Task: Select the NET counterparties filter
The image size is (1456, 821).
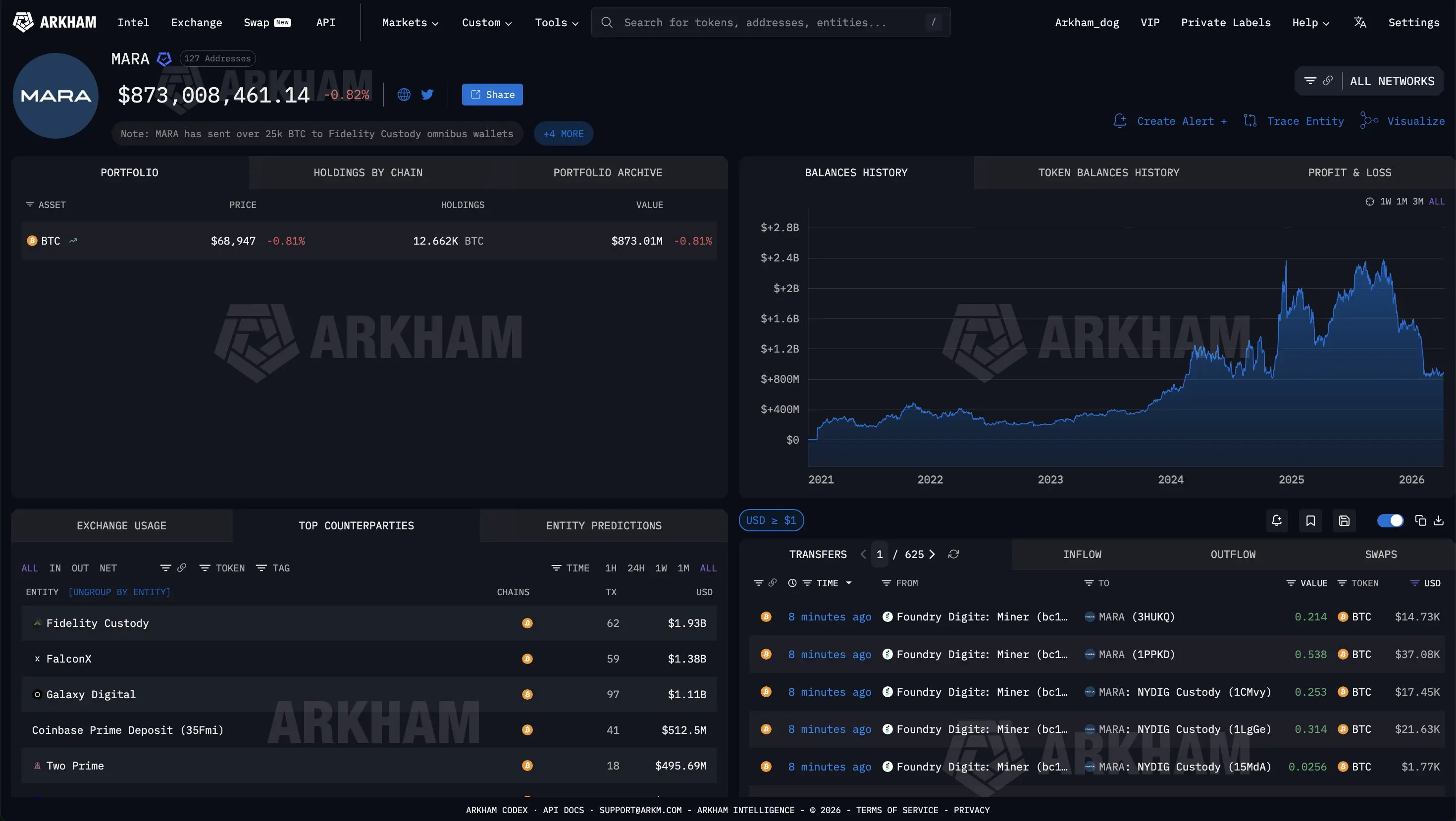Action: (x=108, y=568)
